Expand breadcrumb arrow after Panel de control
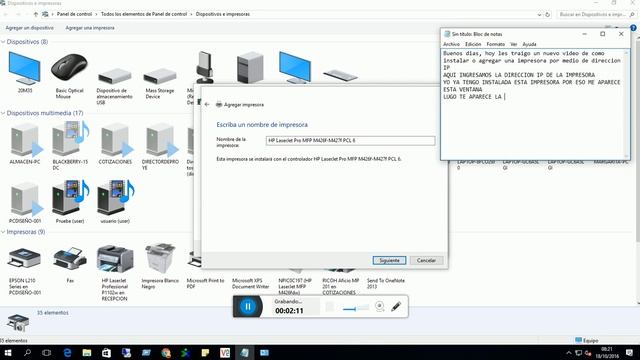Screen dimensions: 640x360 pyautogui.click(x=97, y=14)
